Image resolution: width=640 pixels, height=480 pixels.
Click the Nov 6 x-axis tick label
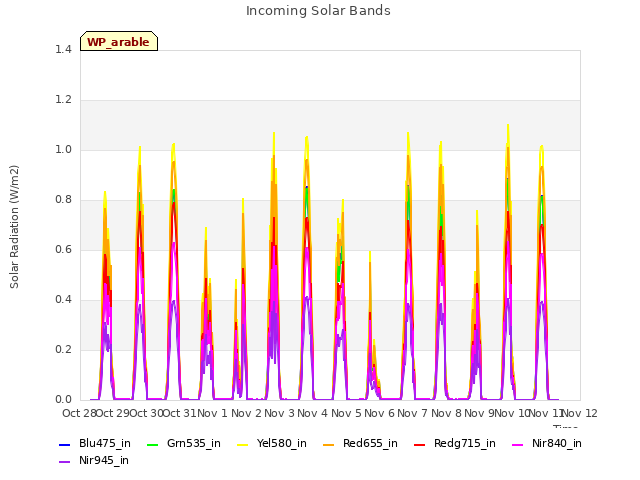click(380, 413)
